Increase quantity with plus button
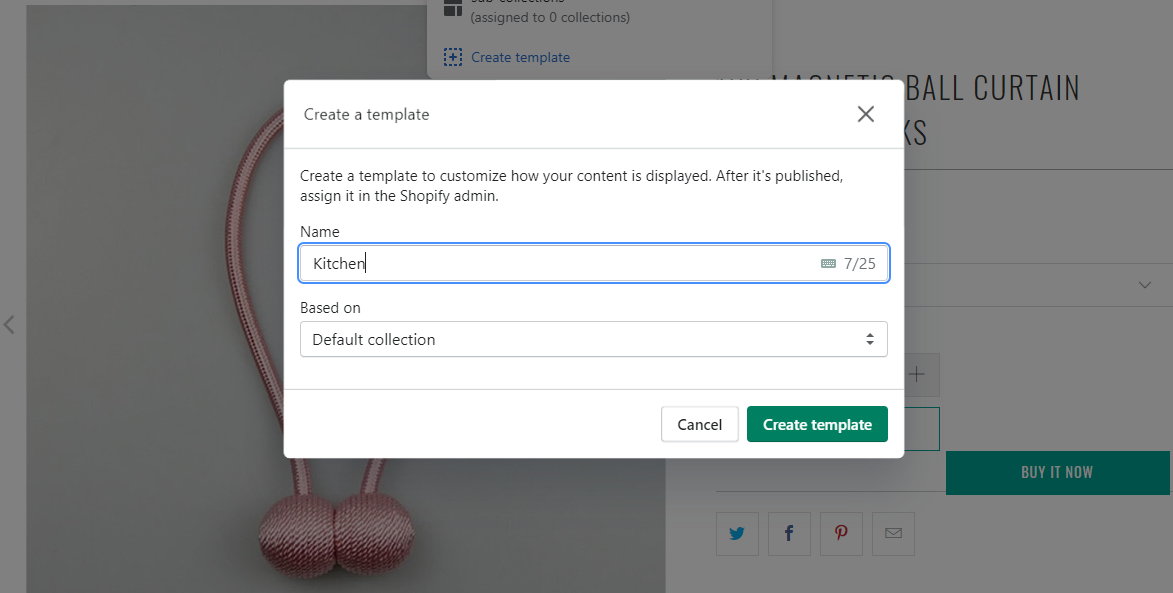Viewport: 1173px width, 593px height. tap(917, 374)
